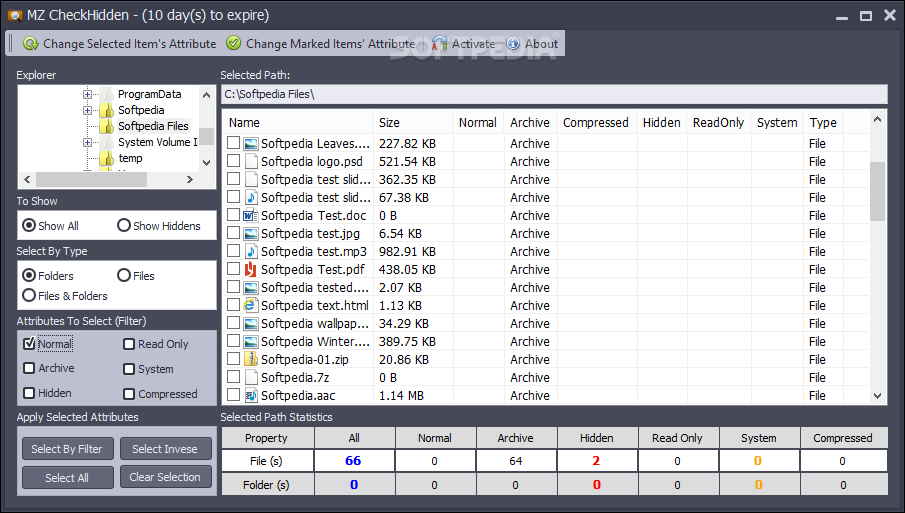Image resolution: width=905 pixels, height=513 pixels.
Task: Click the Hidden column header
Action: [x=661, y=122]
